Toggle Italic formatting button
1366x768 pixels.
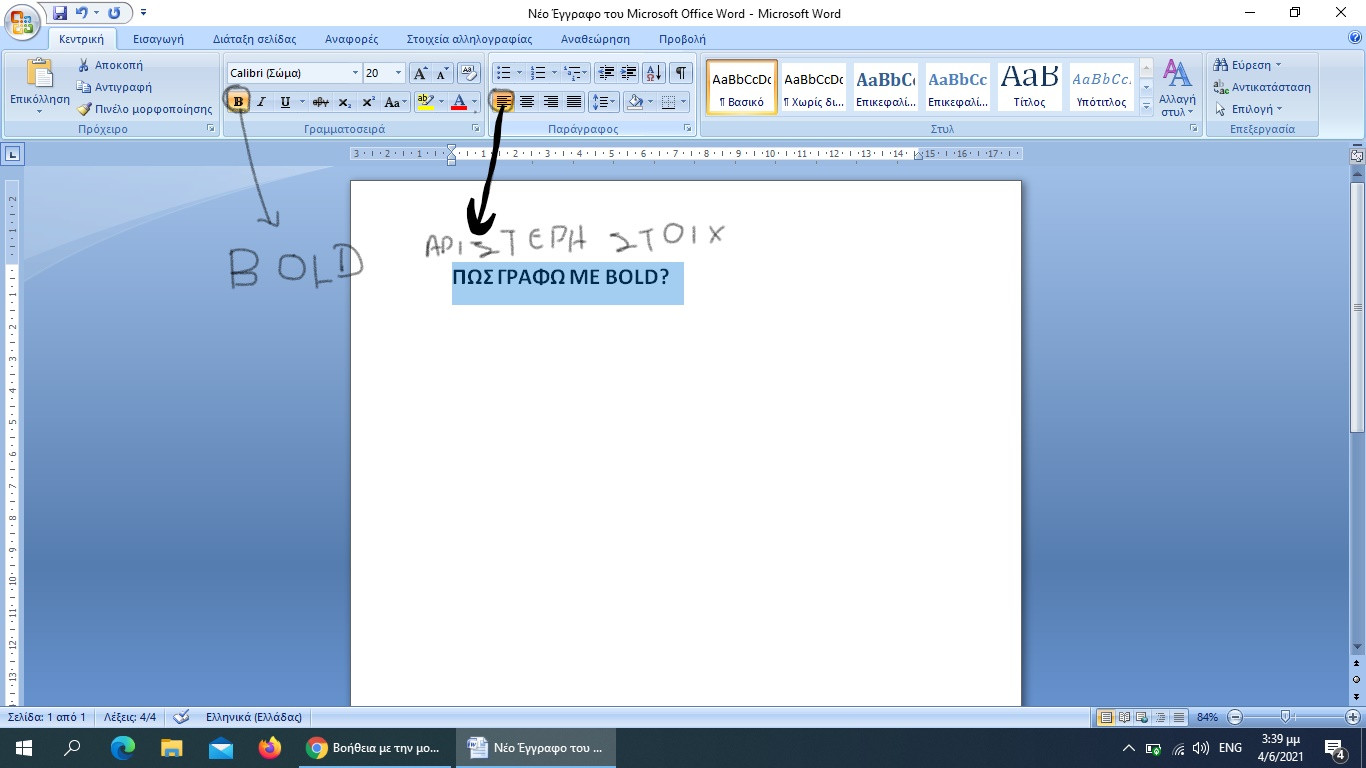click(x=262, y=102)
